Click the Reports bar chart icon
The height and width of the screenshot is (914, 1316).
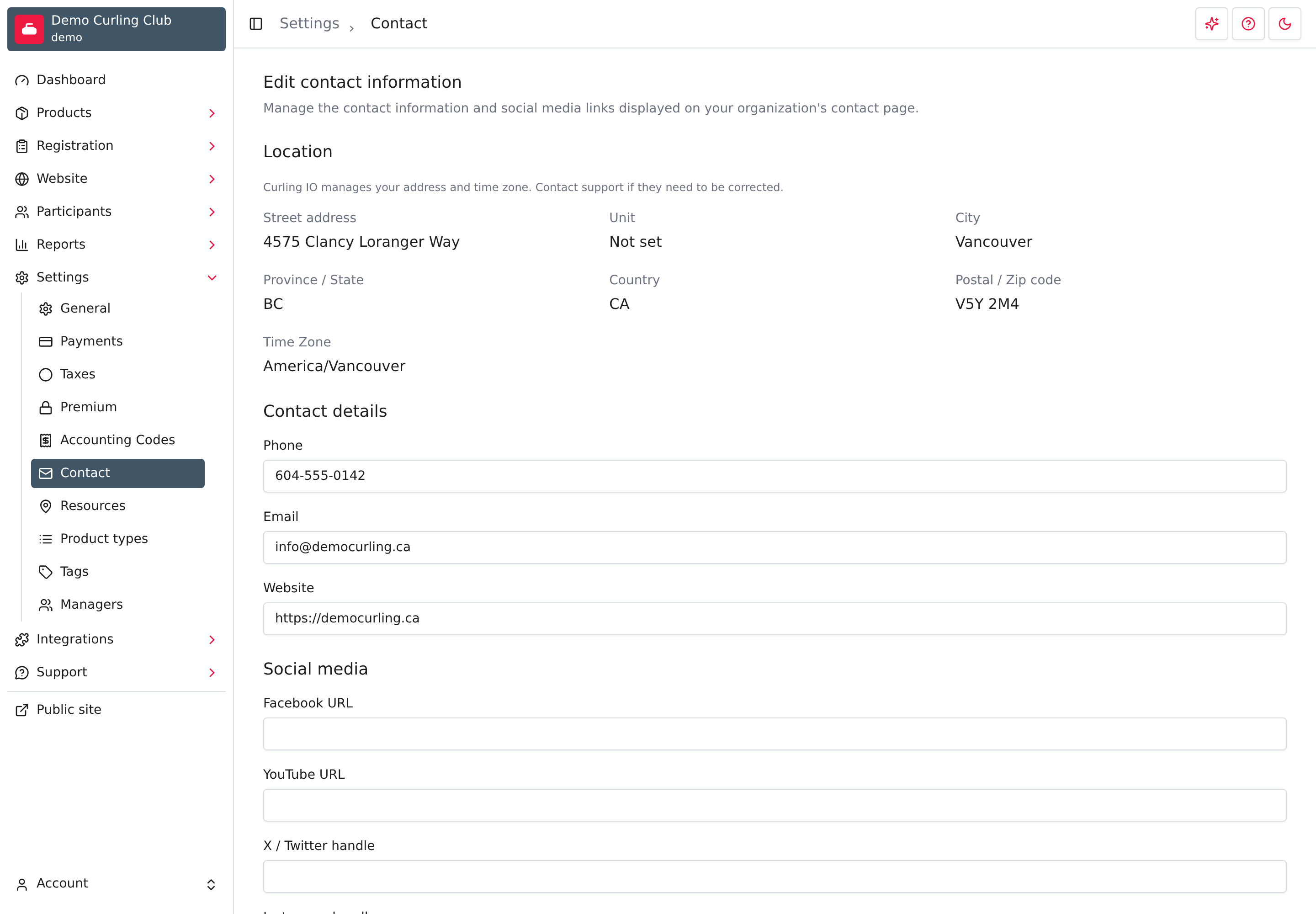pos(22,244)
